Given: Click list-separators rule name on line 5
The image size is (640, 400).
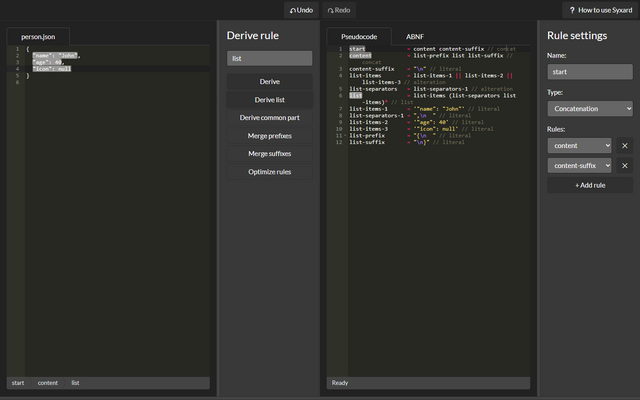Looking at the screenshot, I should point(373,89).
